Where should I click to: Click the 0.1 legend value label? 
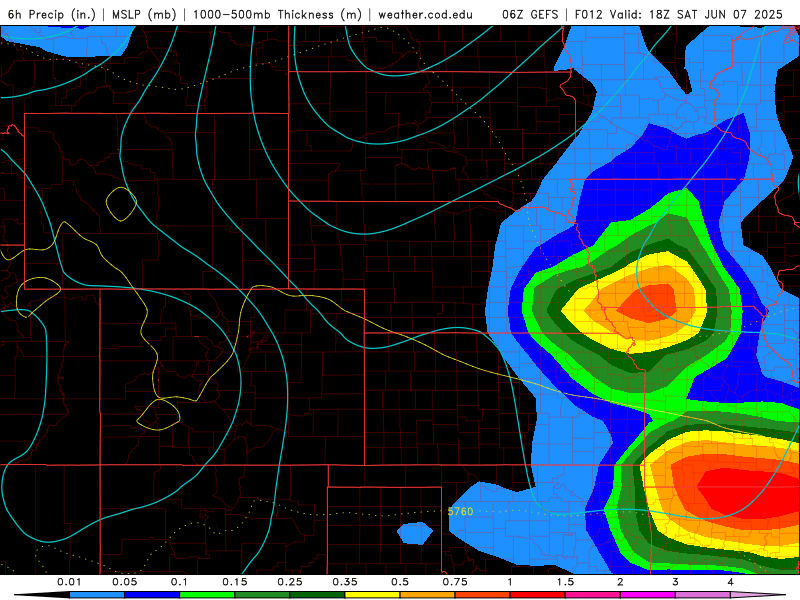click(x=179, y=582)
